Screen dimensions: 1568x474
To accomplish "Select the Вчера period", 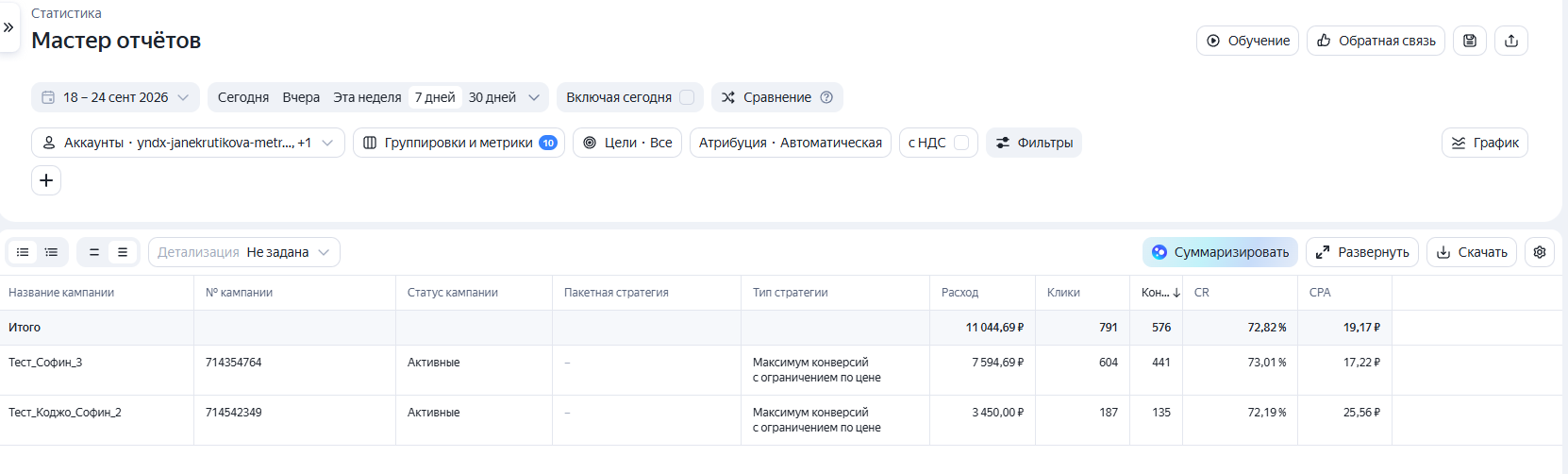I will coord(301,97).
